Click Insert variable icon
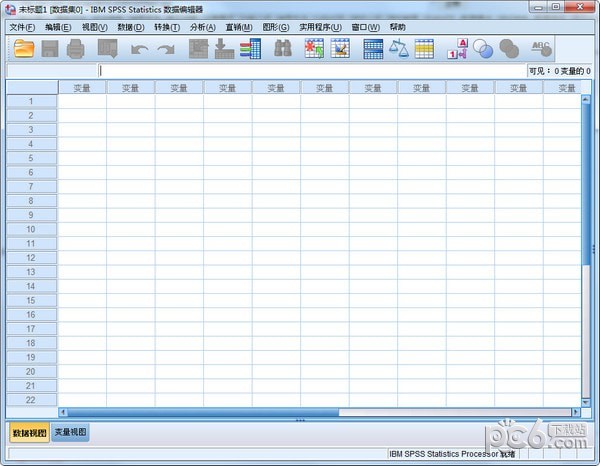This screenshot has height=466, width=600. pyautogui.click(x=340, y=49)
